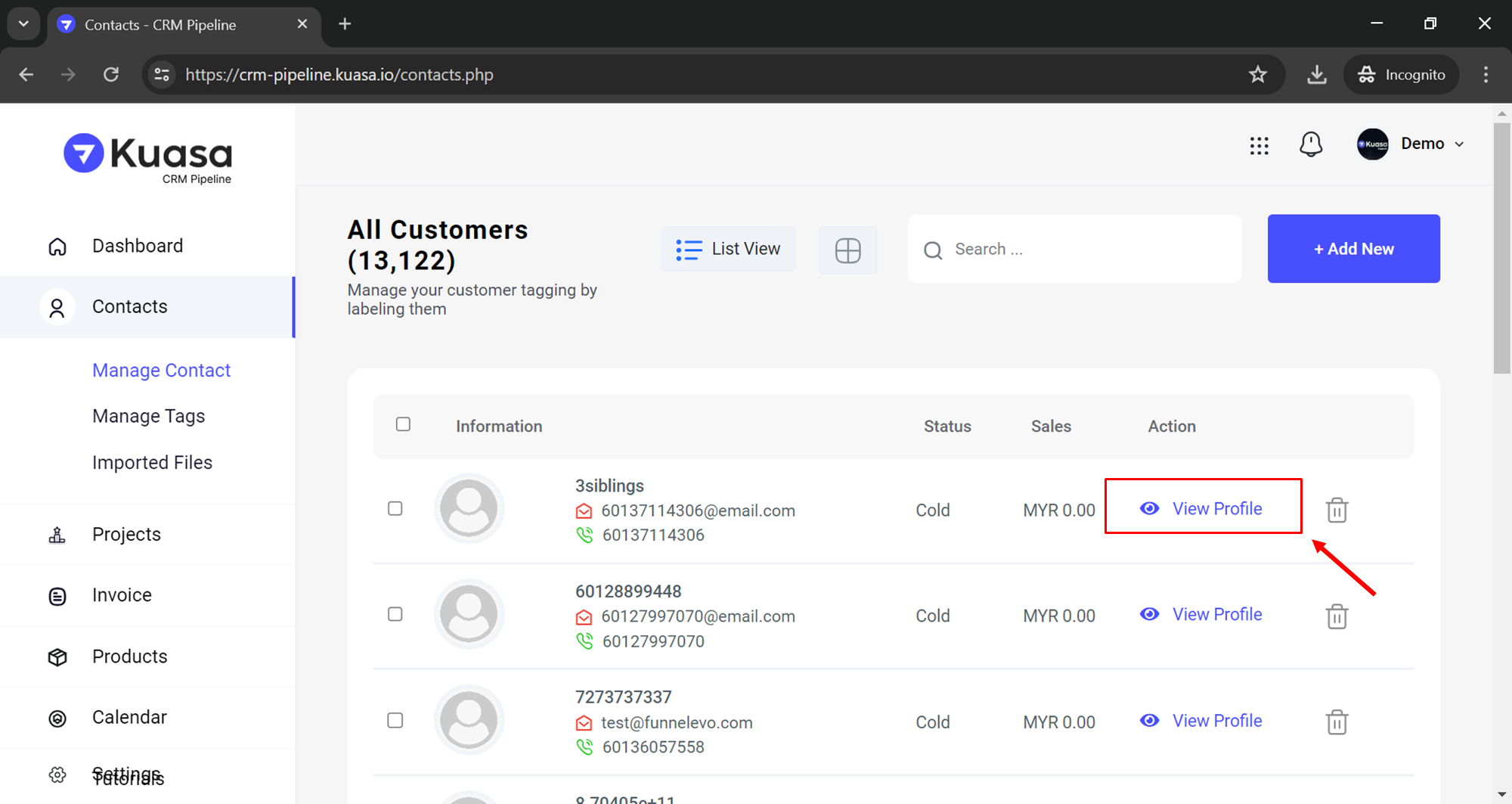Click trash icon for contact 7273737337
Image resolution: width=1512 pixels, height=804 pixels.
point(1336,722)
